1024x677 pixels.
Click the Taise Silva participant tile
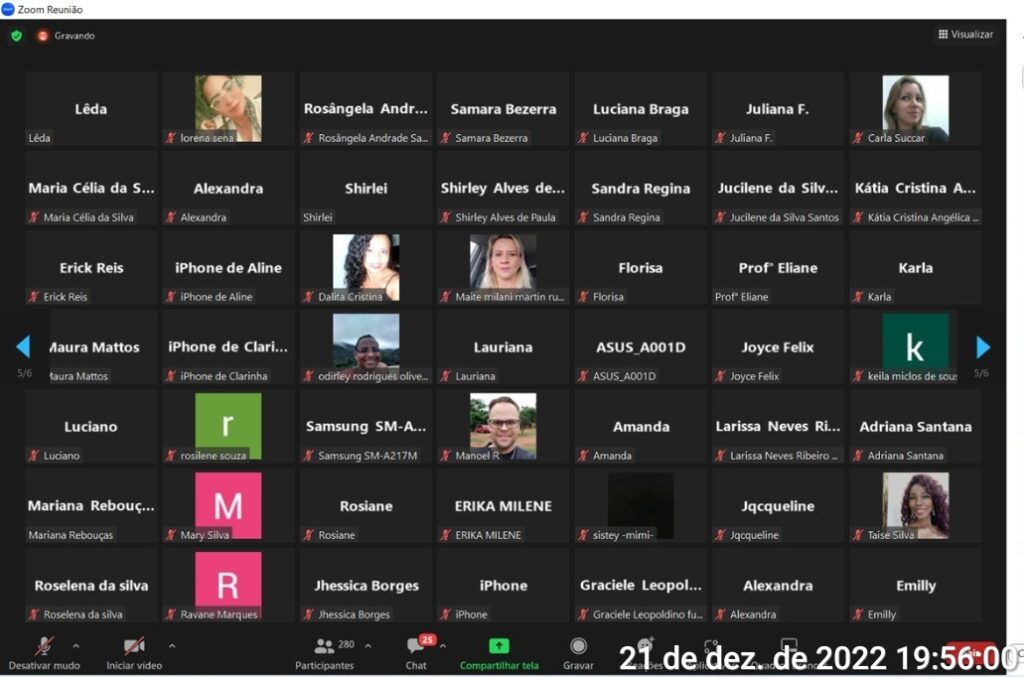coord(915,503)
